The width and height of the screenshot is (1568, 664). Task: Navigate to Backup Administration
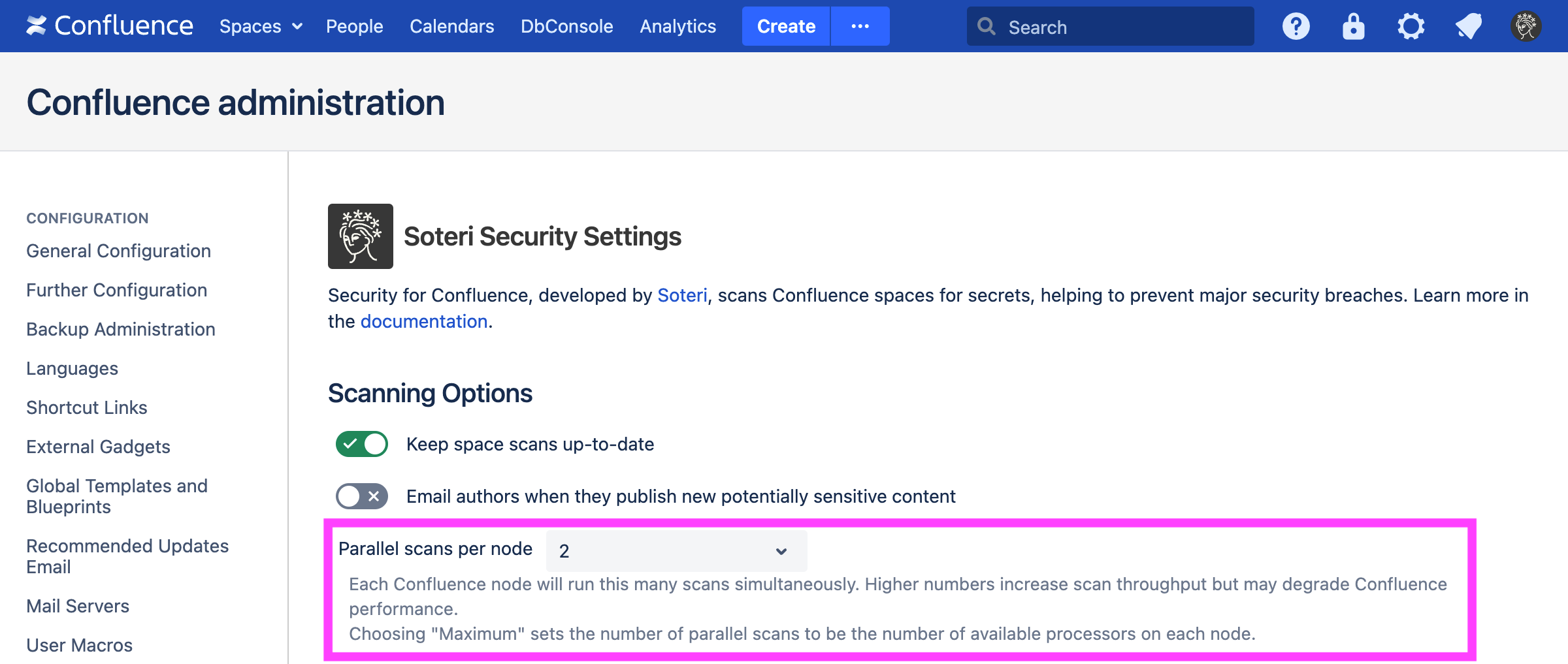[120, 329]
